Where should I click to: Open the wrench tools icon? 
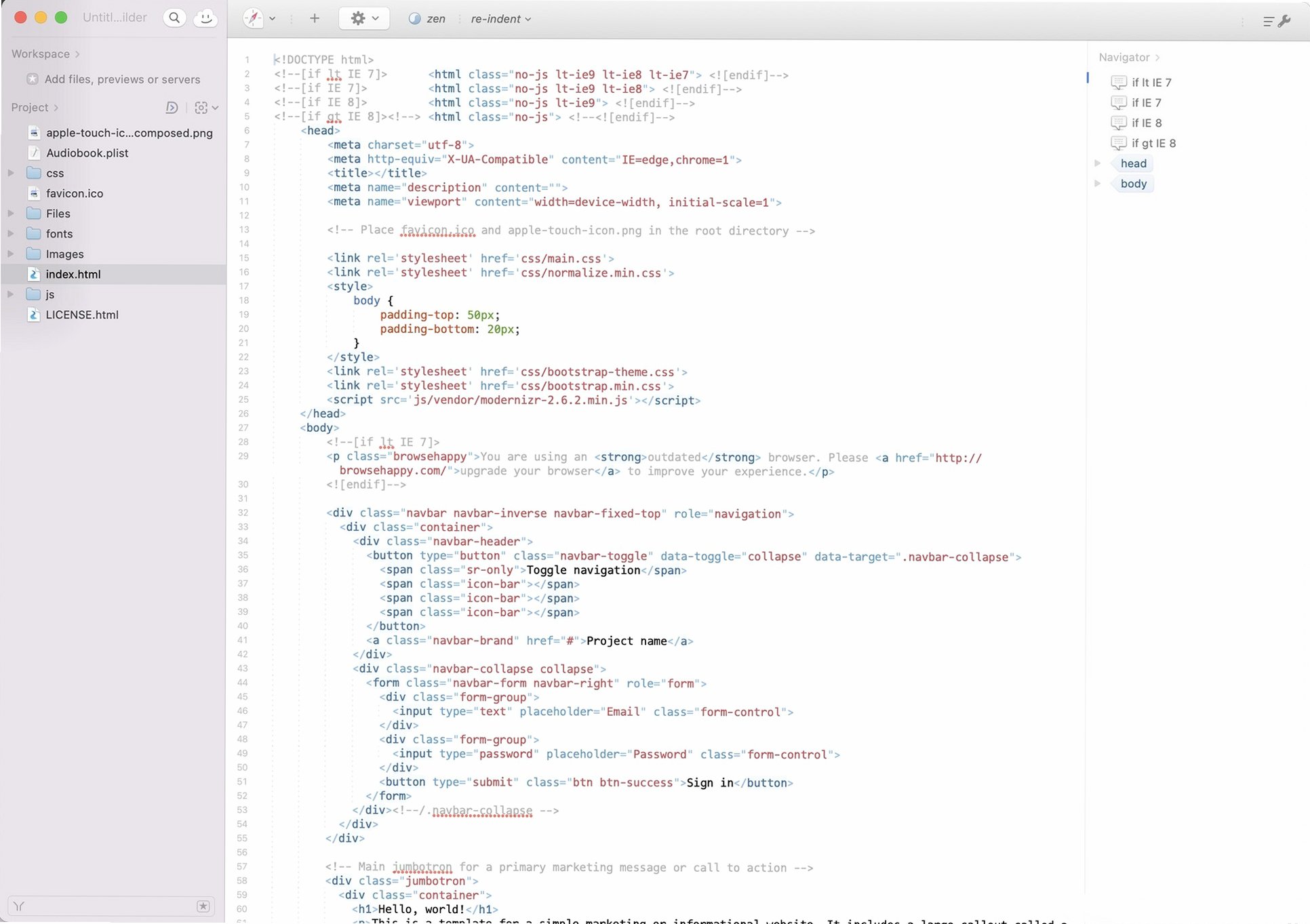click(1284, 22)
